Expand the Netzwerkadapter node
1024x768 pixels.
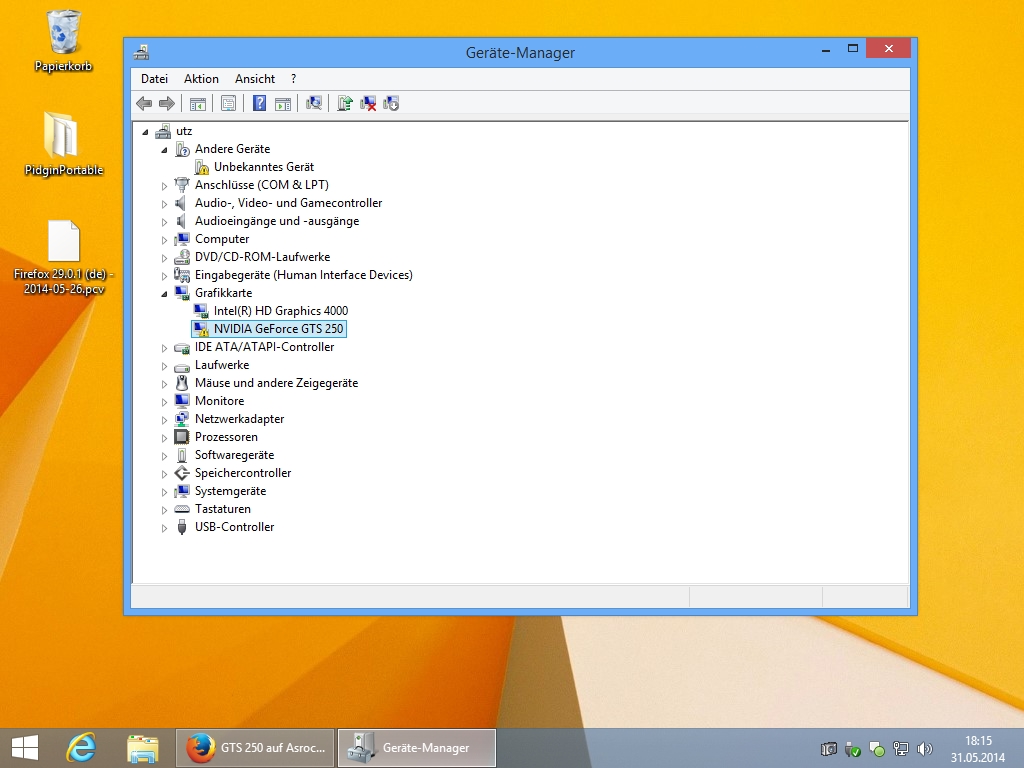[x=165, y=420]
